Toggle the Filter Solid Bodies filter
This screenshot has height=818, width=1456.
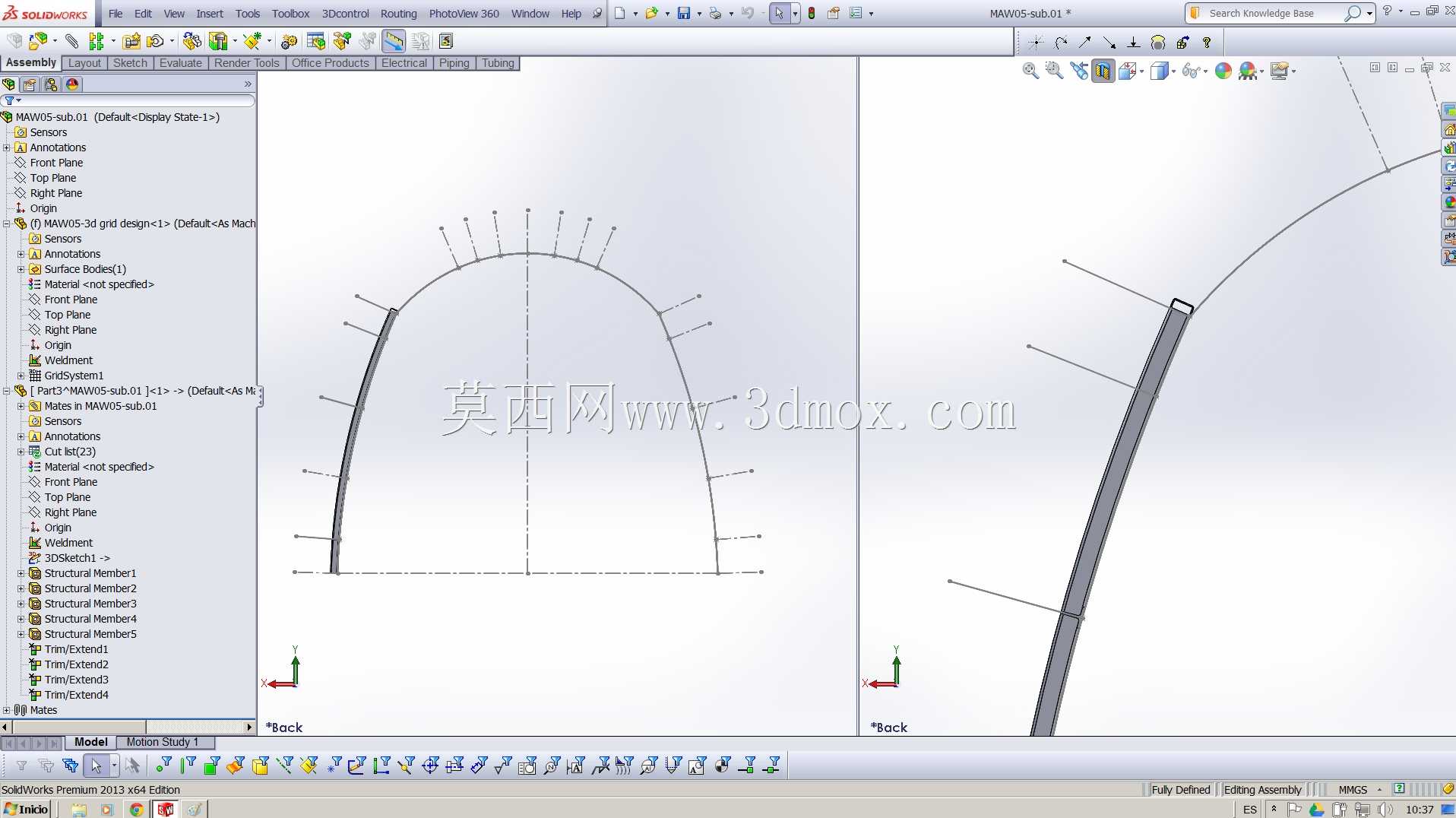click(x=260, y=765)
